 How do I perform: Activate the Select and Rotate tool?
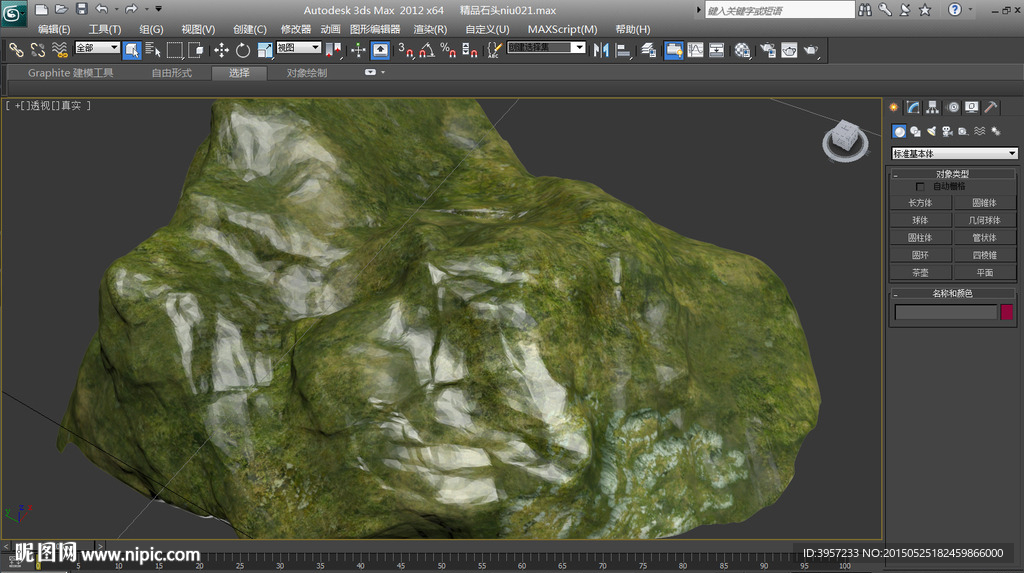point(243,50)
